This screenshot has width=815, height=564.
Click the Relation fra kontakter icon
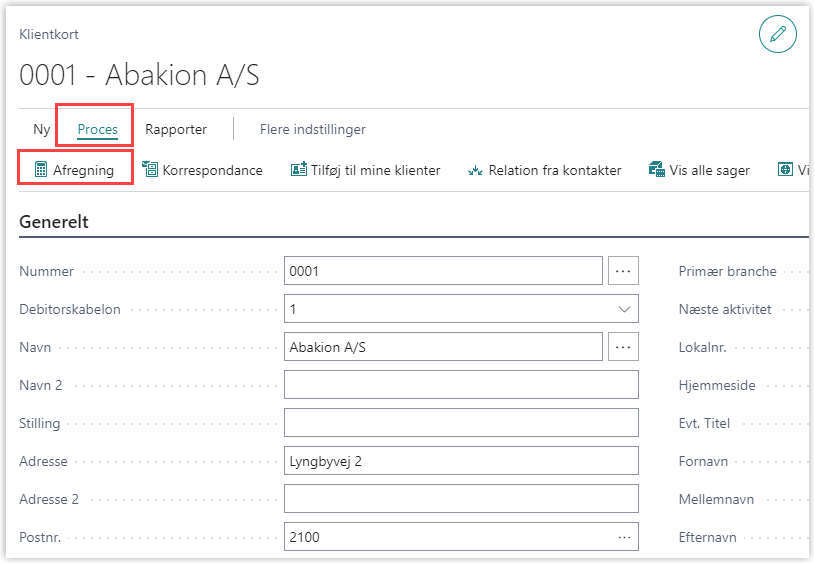coord(476,170)
